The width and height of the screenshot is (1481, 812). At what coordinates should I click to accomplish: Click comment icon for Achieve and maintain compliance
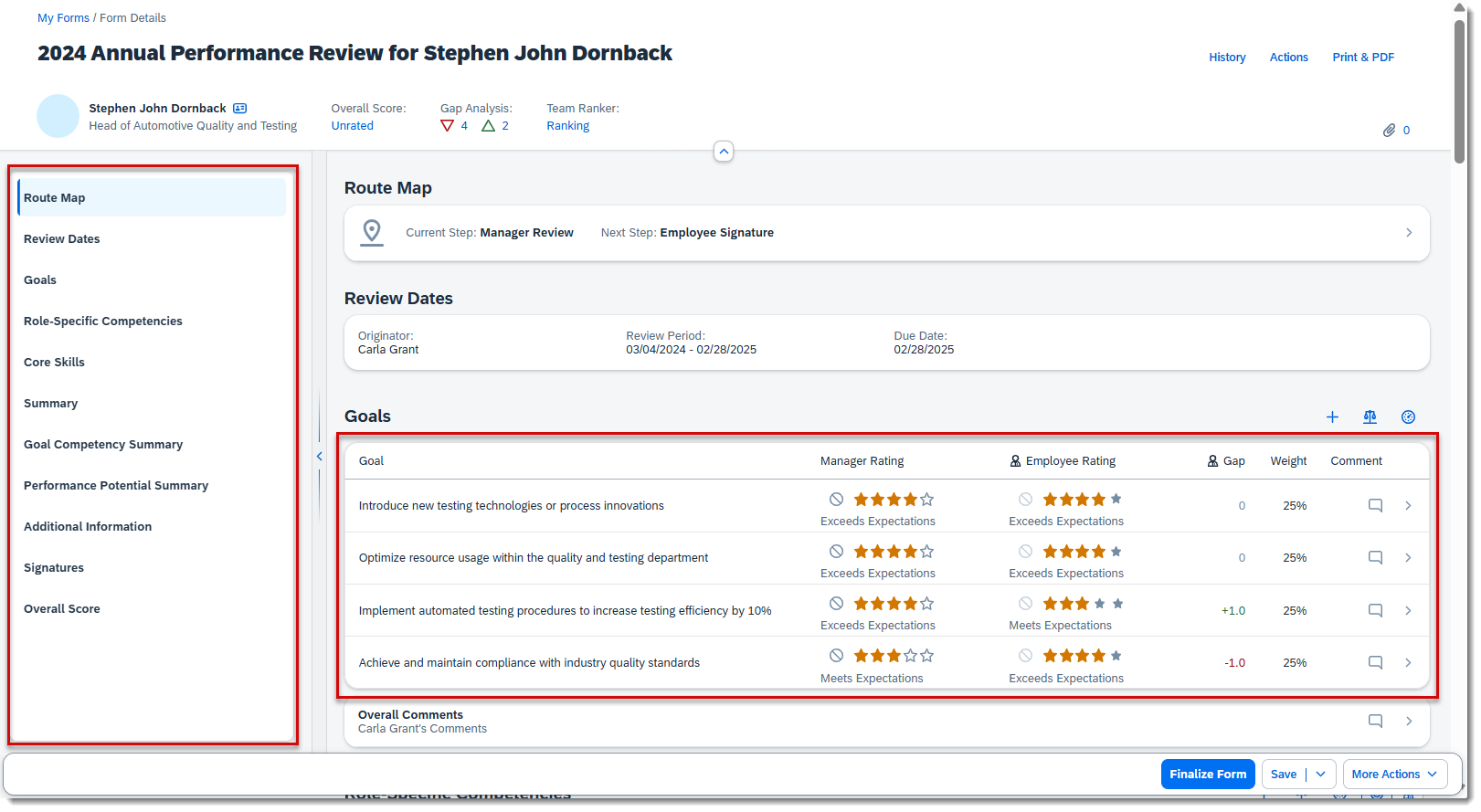(1375, 663)
